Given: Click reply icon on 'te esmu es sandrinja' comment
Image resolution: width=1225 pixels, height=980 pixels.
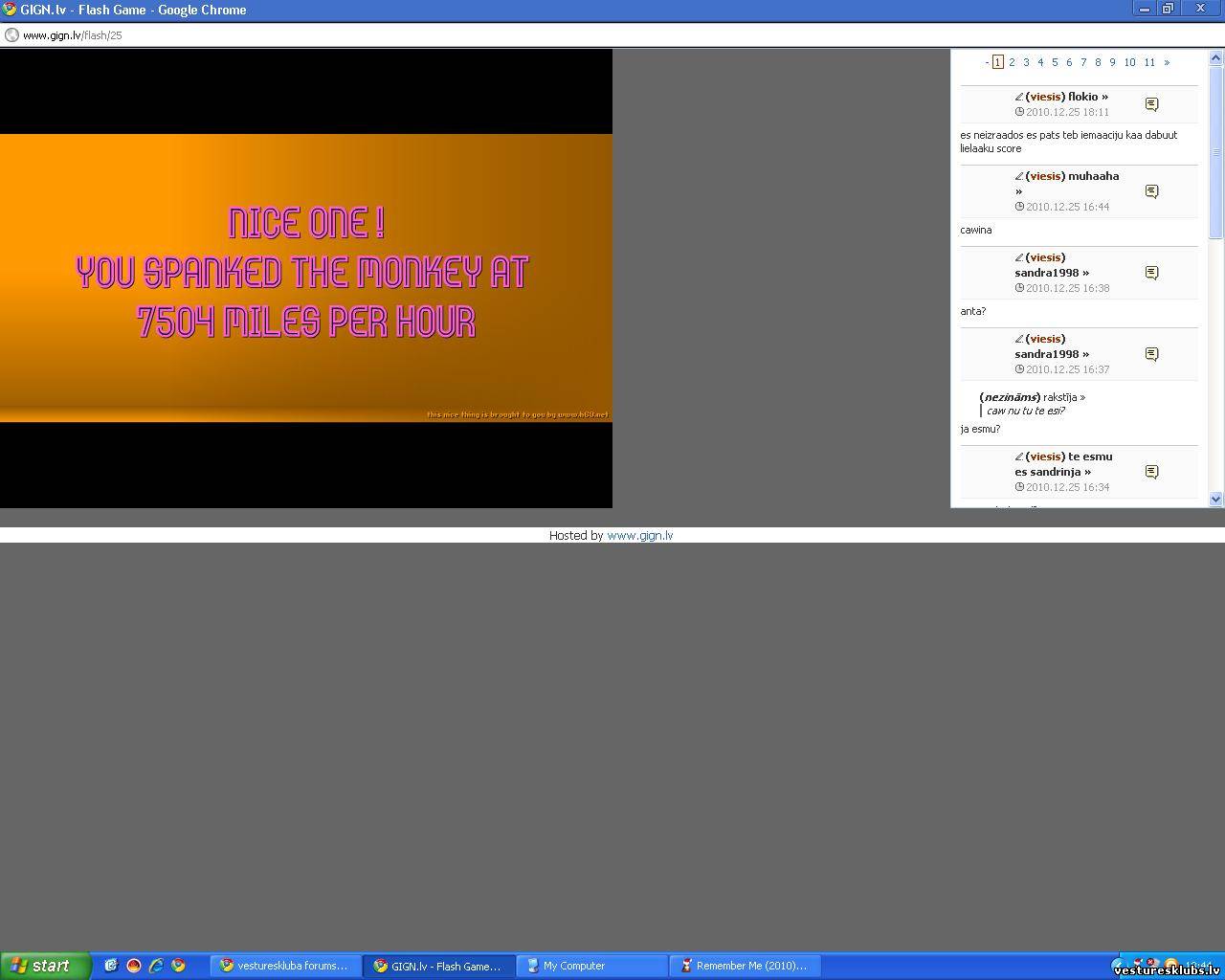Looking at the screenshot, I should click(1151, 472).
